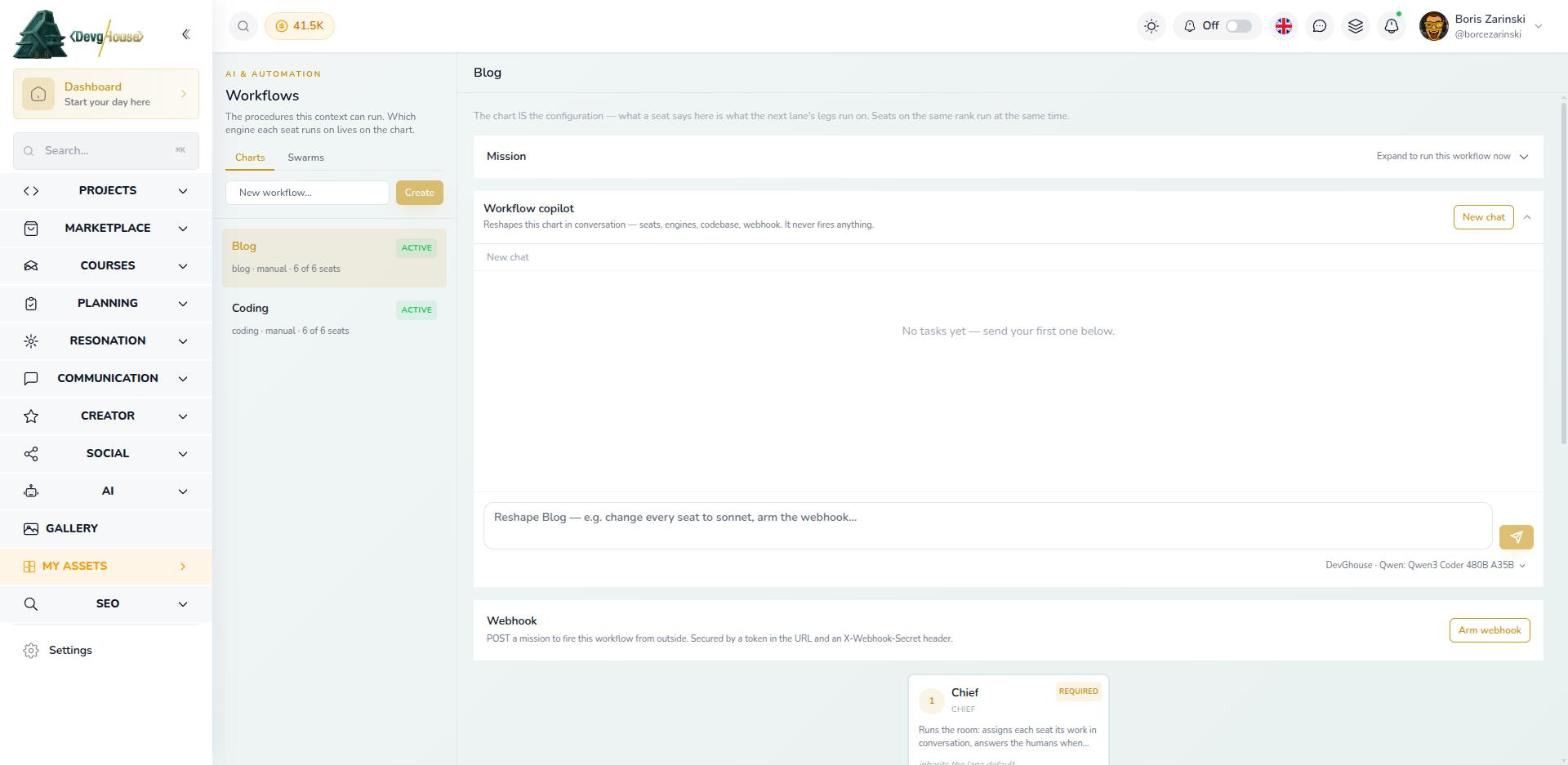Focus the sidebar Search field
The height and width of the screenshot is (765, 1568).
tap(106, 151)
